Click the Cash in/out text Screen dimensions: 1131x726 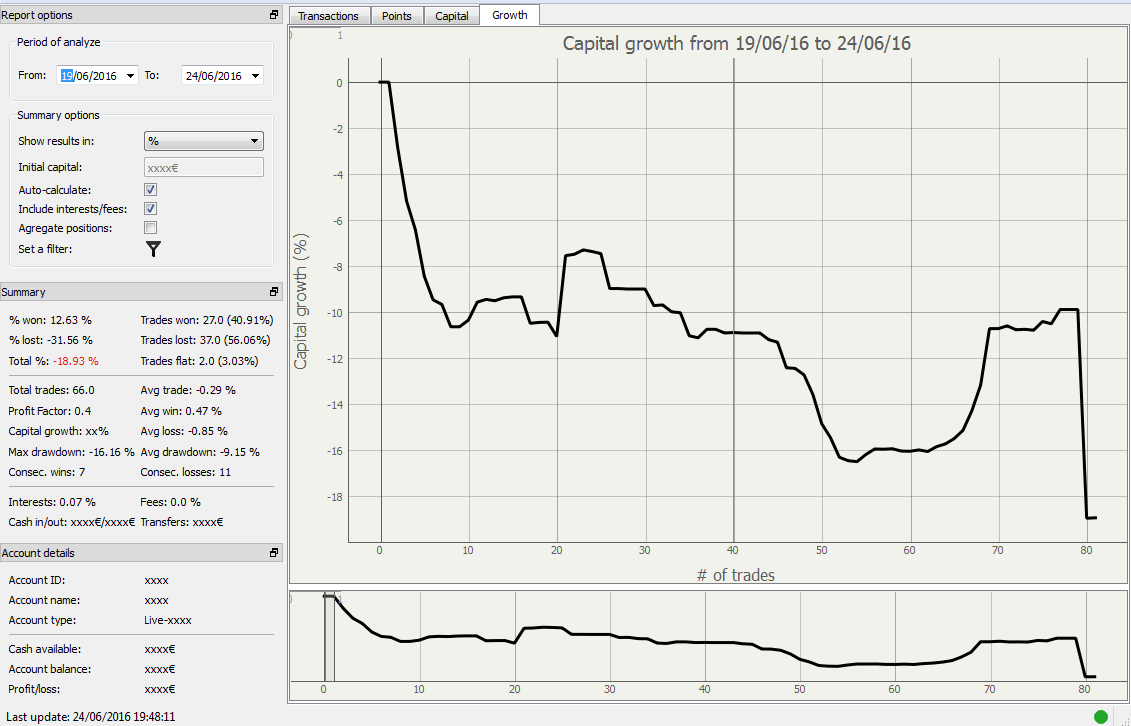click(71, 522)
